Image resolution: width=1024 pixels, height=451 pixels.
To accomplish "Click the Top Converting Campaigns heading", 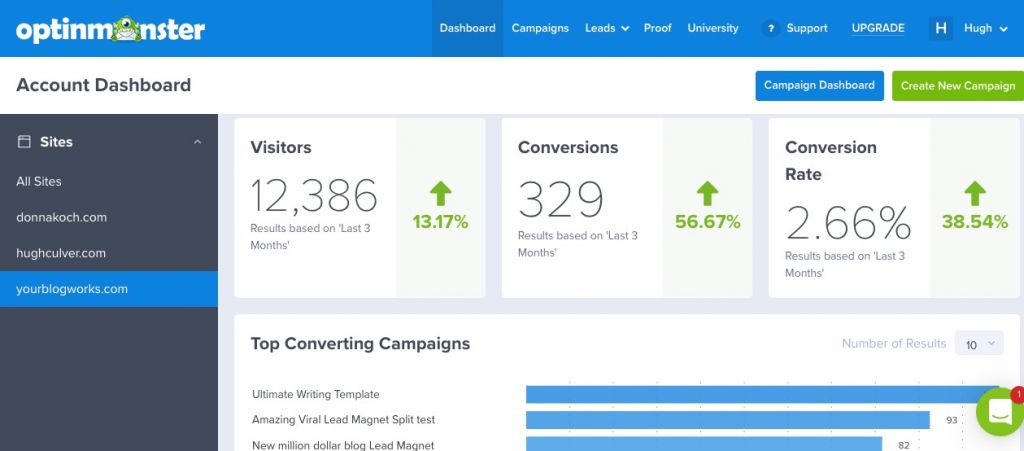I will click(x=360, y=343).
